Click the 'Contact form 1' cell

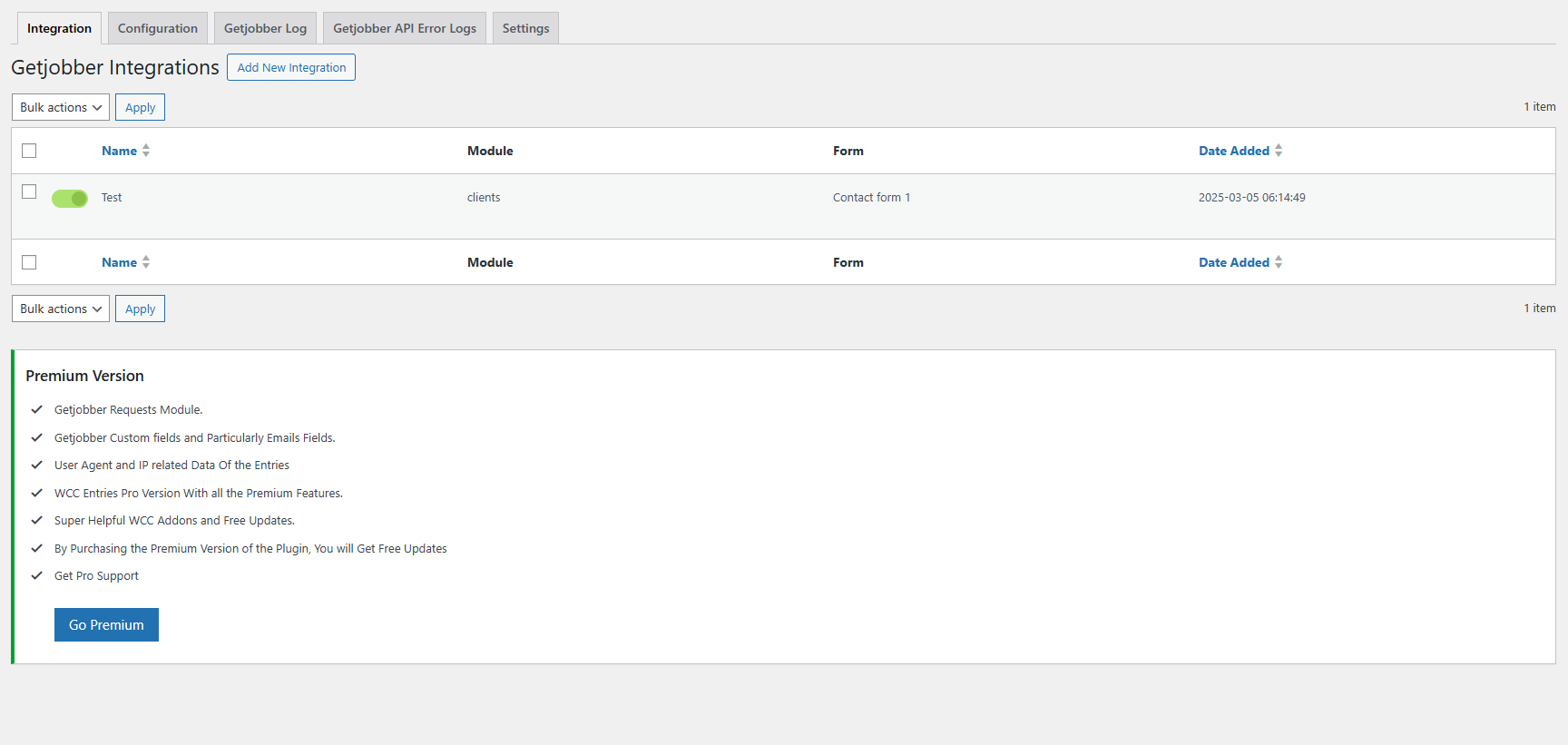pos(871,197)
